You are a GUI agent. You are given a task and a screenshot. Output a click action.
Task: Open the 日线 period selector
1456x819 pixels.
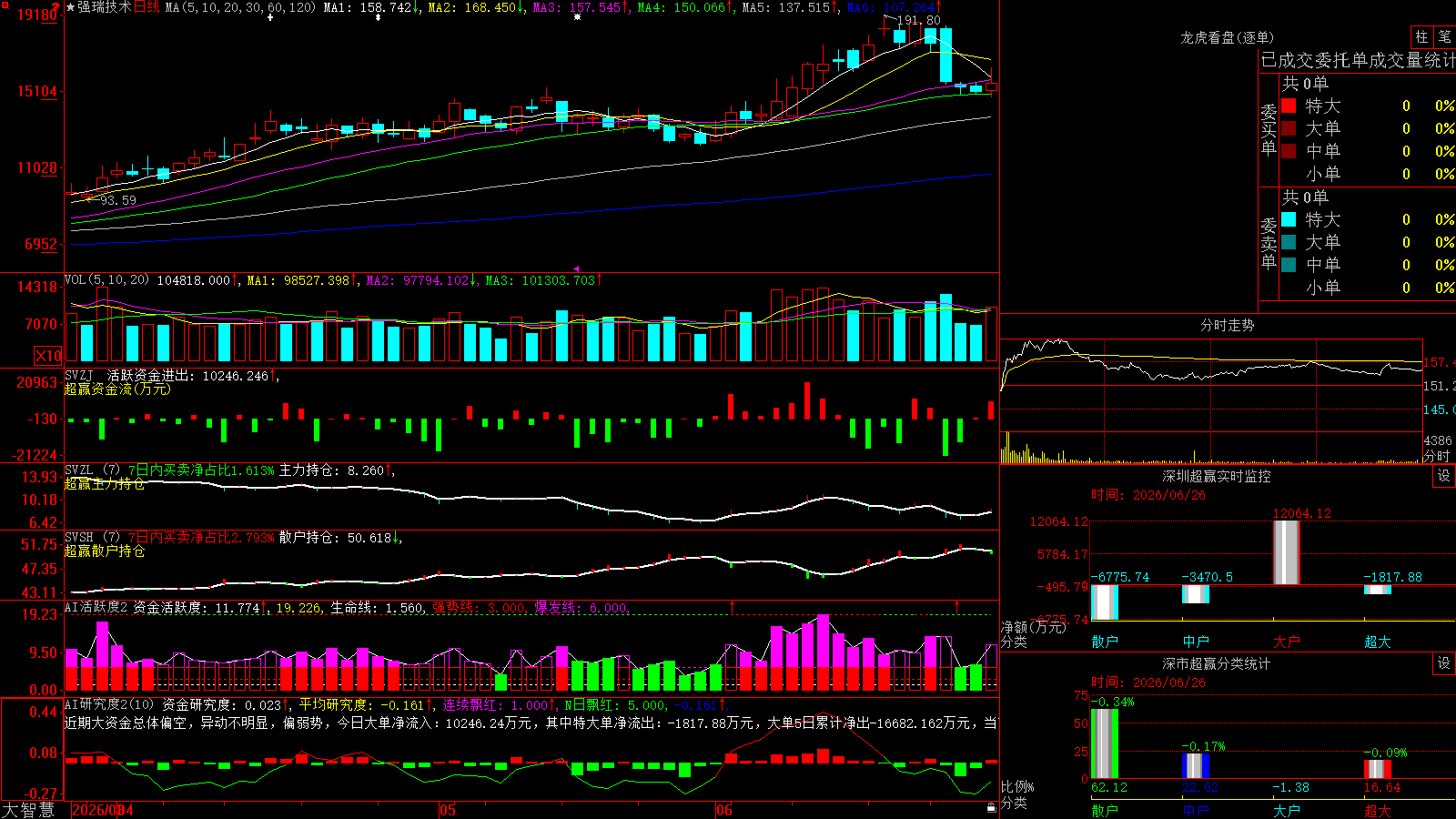[x=147, y=7]
